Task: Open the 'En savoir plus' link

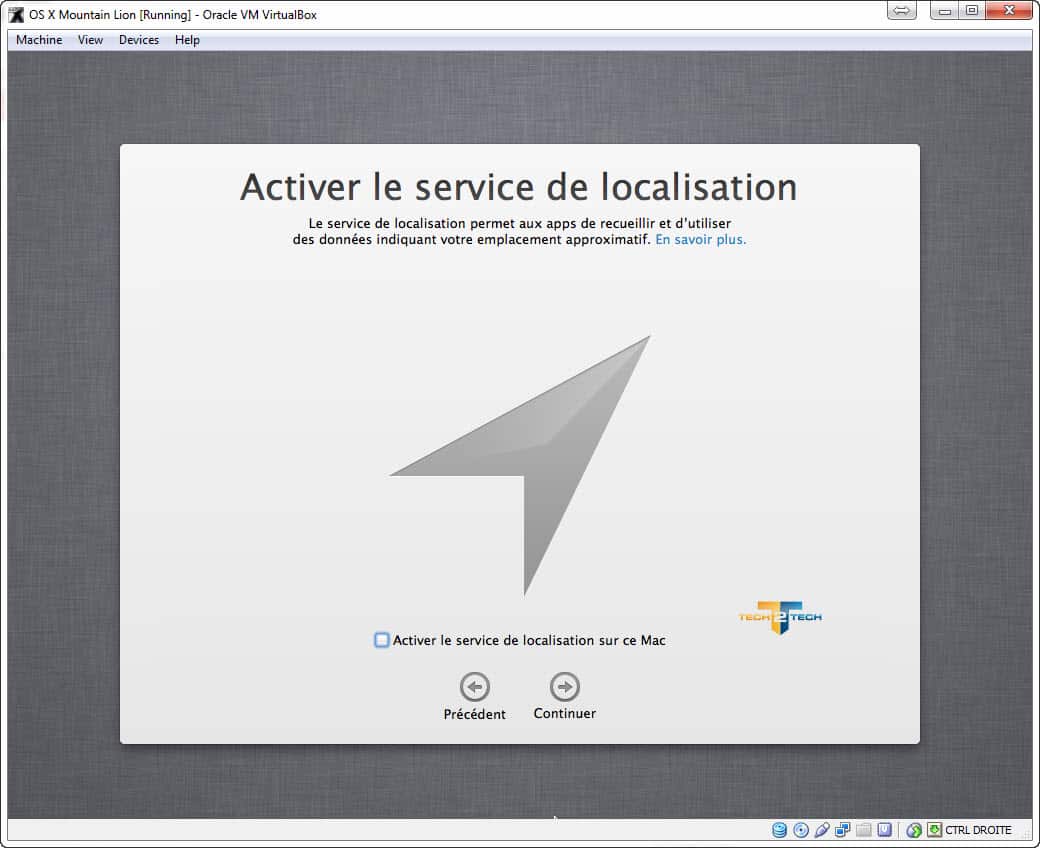Action: (700, 239)
